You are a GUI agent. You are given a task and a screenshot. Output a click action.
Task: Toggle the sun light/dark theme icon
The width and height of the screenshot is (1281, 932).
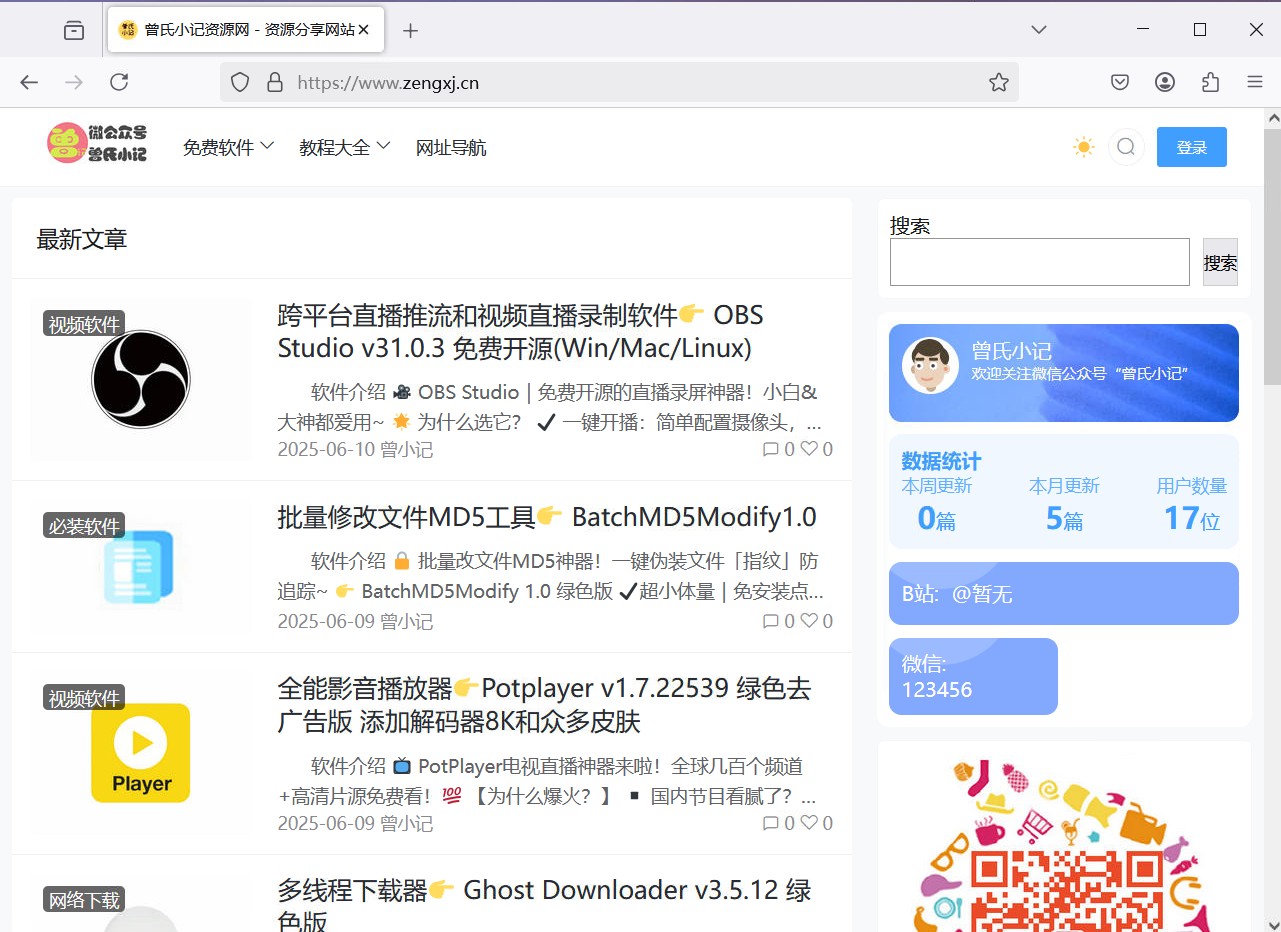pos(1083,147)
